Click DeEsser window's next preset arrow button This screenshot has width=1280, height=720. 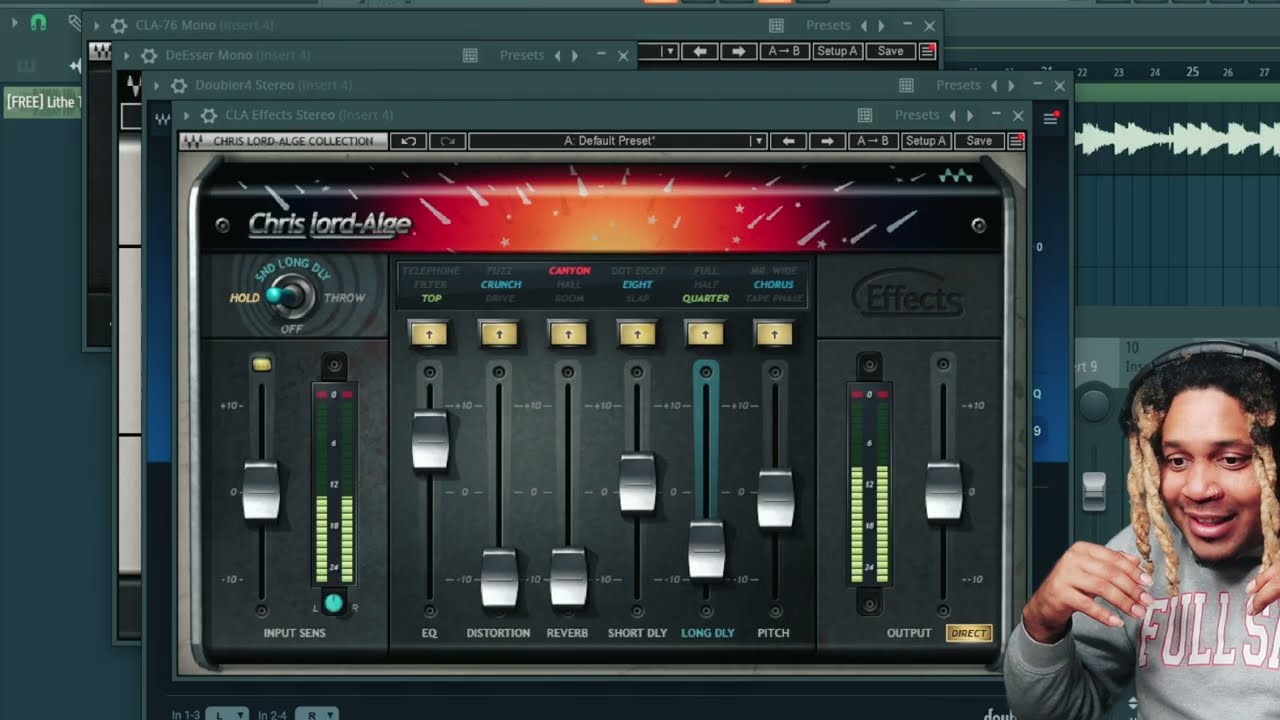coord(738,51)
